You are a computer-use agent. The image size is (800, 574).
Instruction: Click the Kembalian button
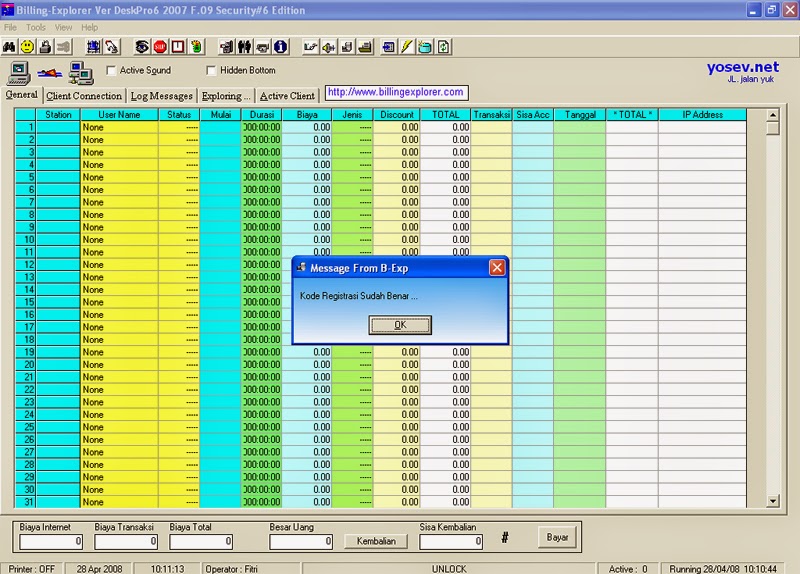point(376,541)
